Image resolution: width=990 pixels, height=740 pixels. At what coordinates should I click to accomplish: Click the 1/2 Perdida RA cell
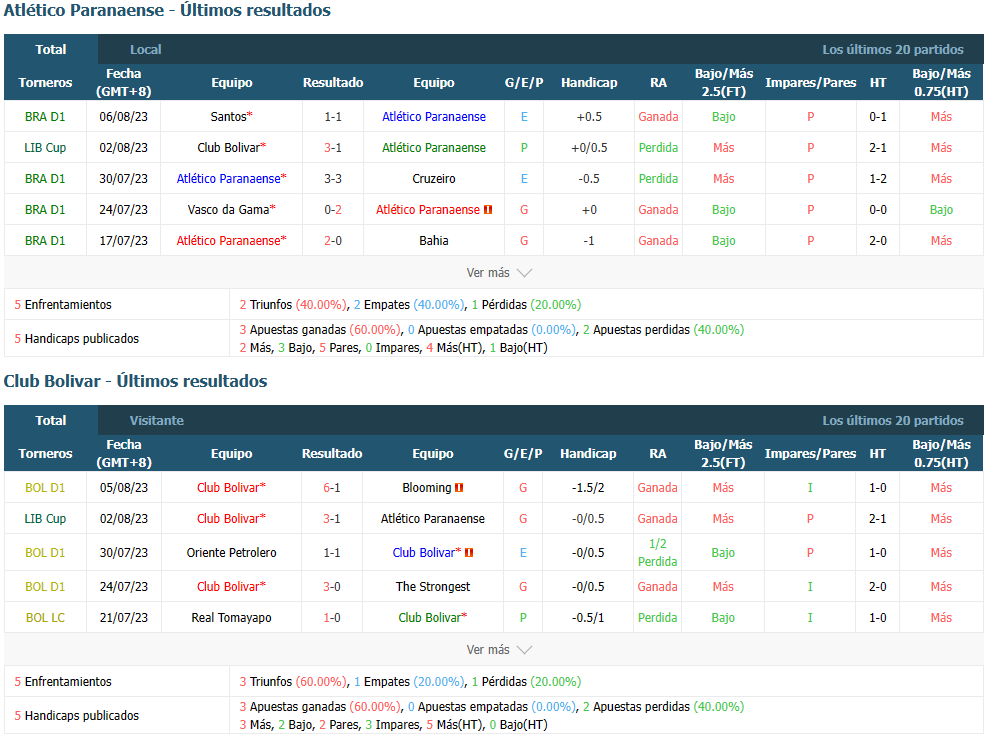point(657,552)
